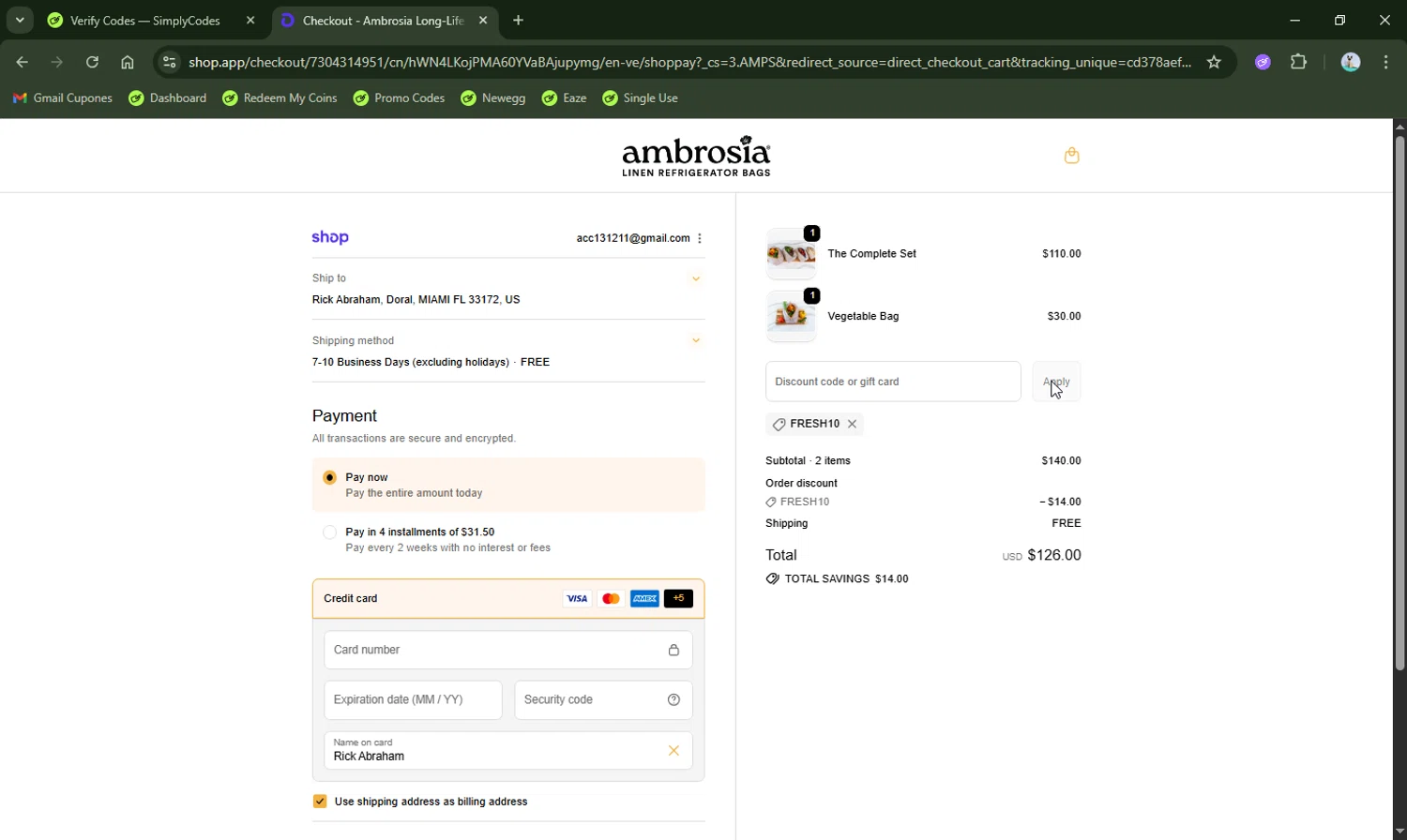Image resolution: width=1407 pixels, height=840 pixels.
Task: Click the Ambrosia store logo
Action: tap(696, 156)
